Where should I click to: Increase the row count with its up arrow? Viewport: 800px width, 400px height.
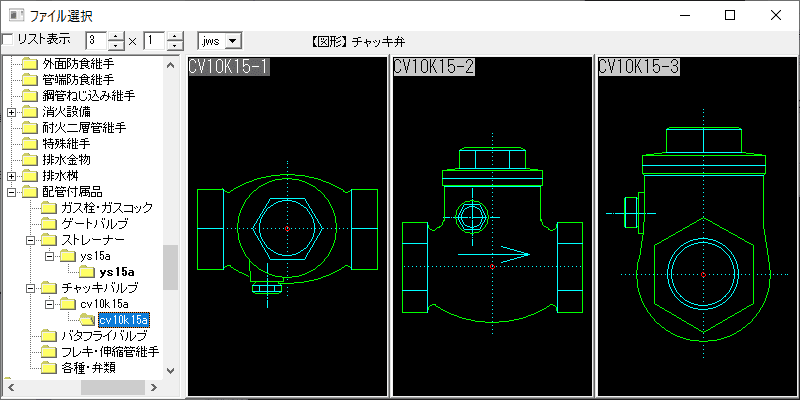[175, 36]
